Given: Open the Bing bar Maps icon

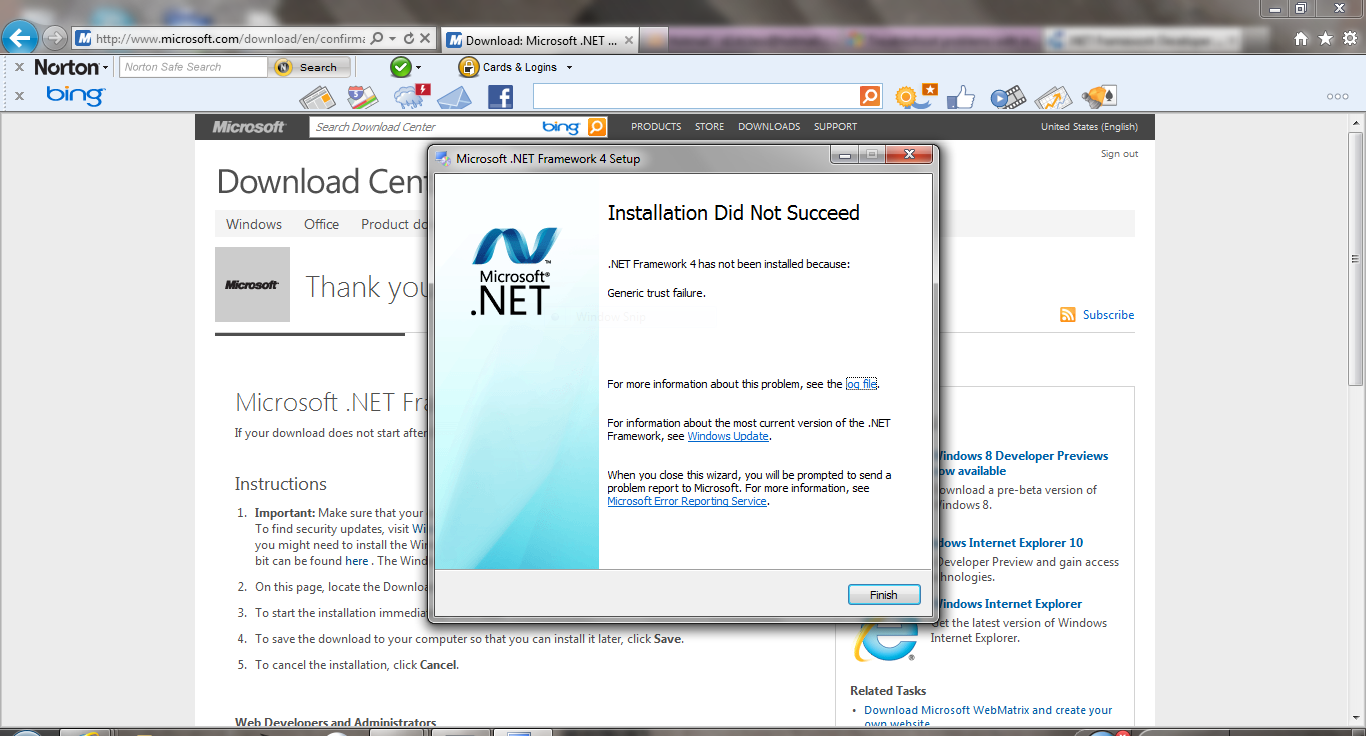Looking at the screenshot, I should (x=362, y=97).
